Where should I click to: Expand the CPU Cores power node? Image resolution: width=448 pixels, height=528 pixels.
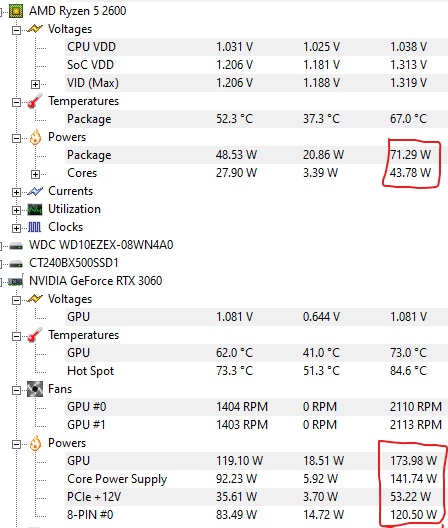(35, 174)
